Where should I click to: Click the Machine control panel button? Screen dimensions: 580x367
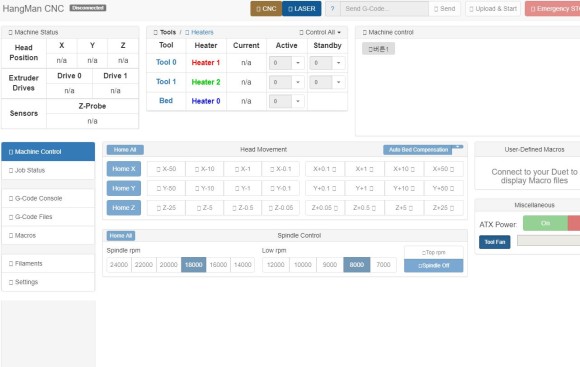point(378,49)
